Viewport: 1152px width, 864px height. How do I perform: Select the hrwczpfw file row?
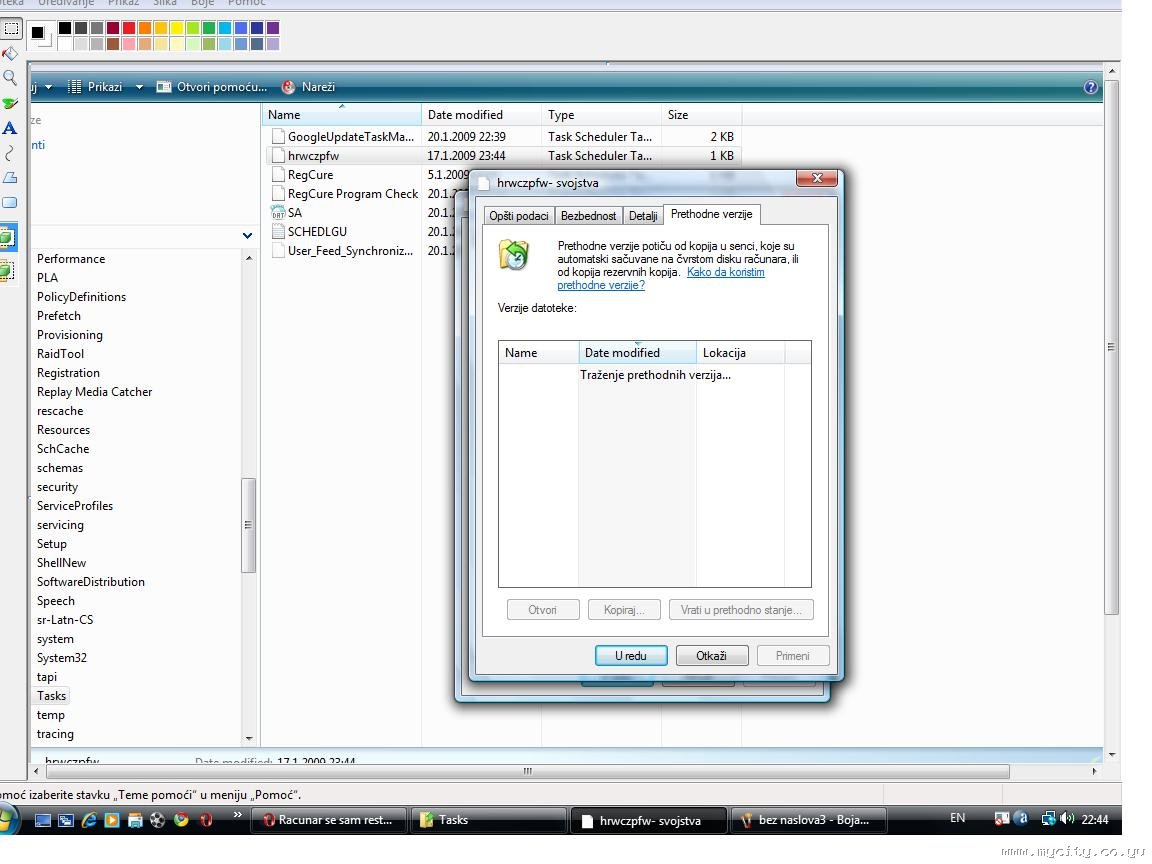[503, 156]
